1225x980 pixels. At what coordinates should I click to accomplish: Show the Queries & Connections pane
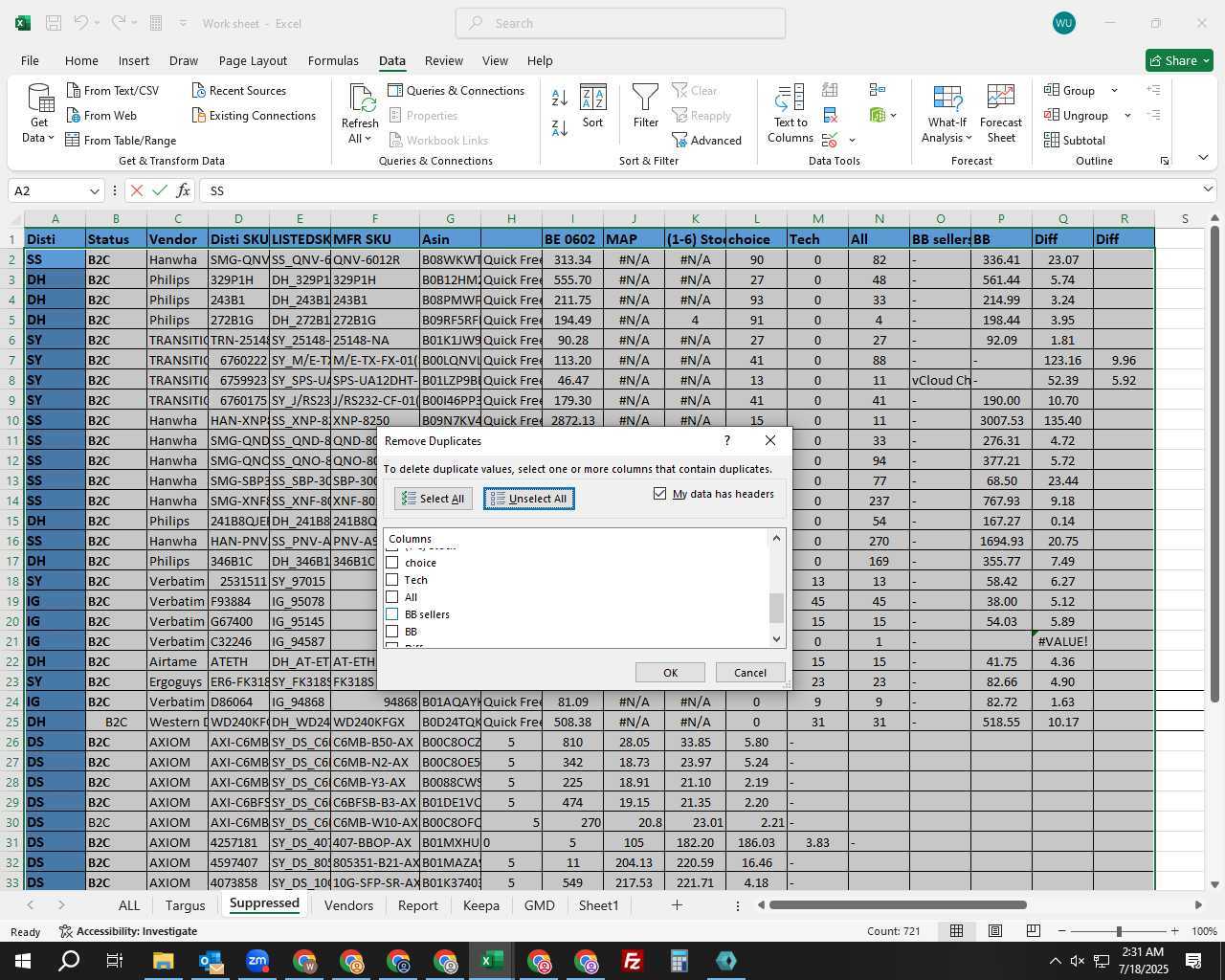pyautogui.click(x=457, y=90)
